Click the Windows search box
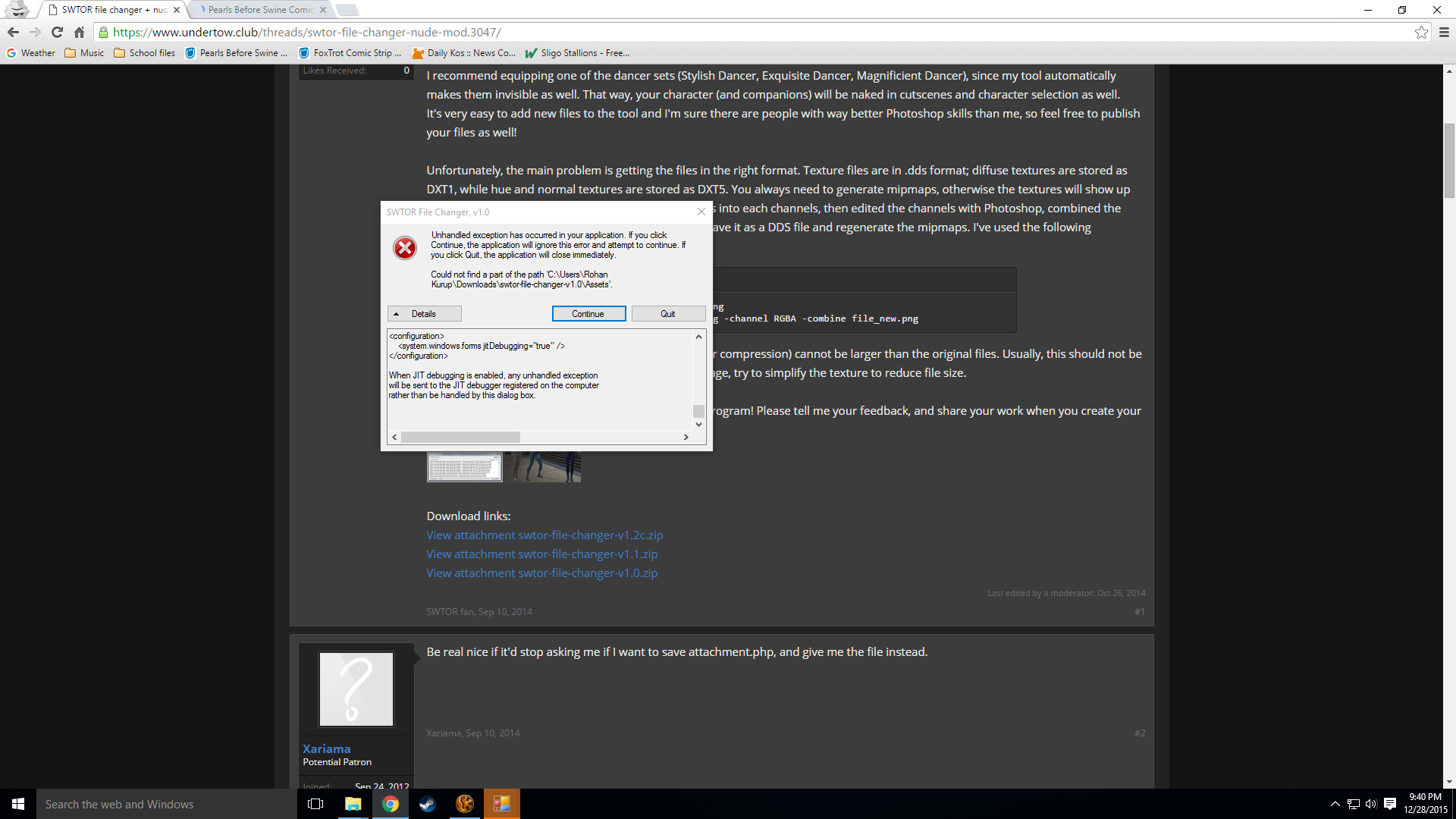The width and height of the screenshot is (1456, 819). point(167,804)
